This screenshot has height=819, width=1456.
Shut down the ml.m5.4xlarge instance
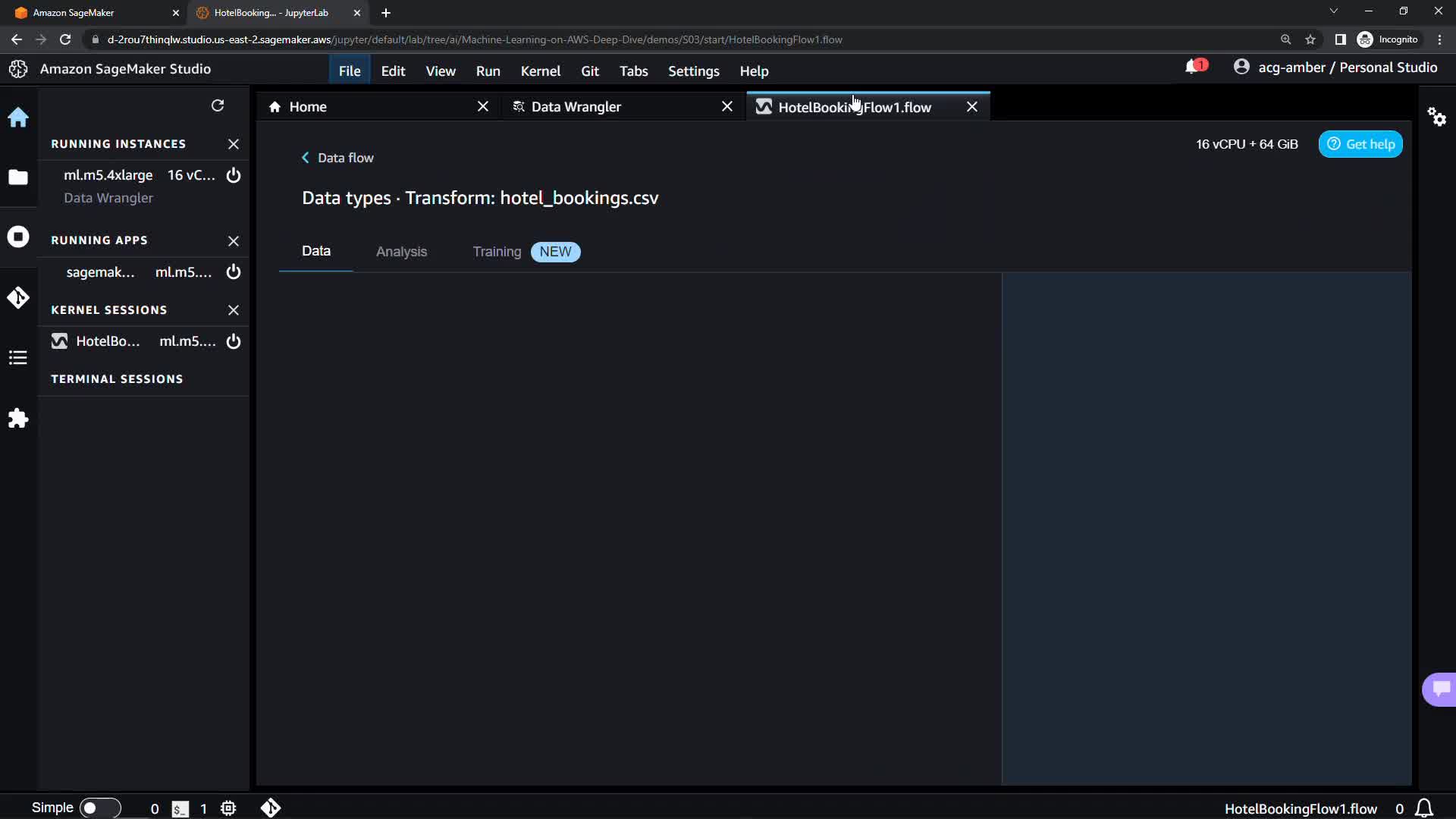coord(234,175)
